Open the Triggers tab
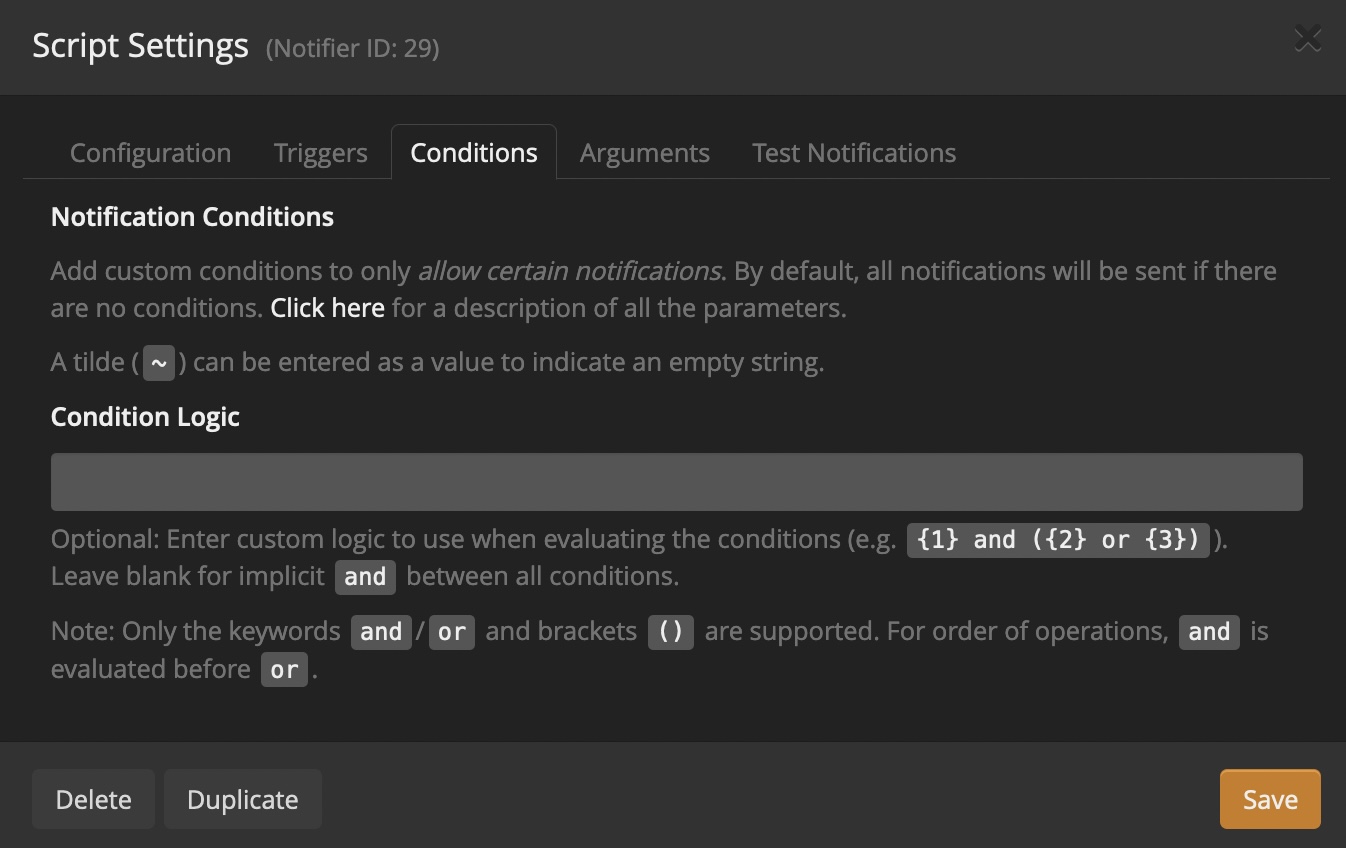 click(x=319, y=152)
